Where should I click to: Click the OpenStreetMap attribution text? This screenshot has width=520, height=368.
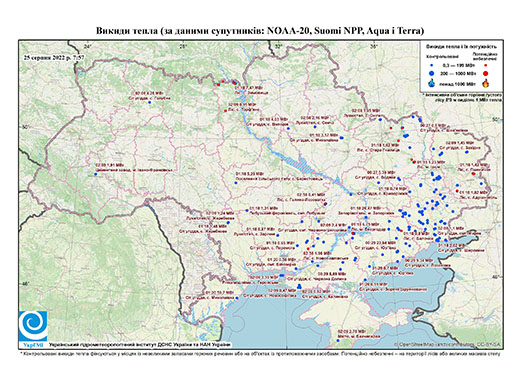(x=448, y=345)
